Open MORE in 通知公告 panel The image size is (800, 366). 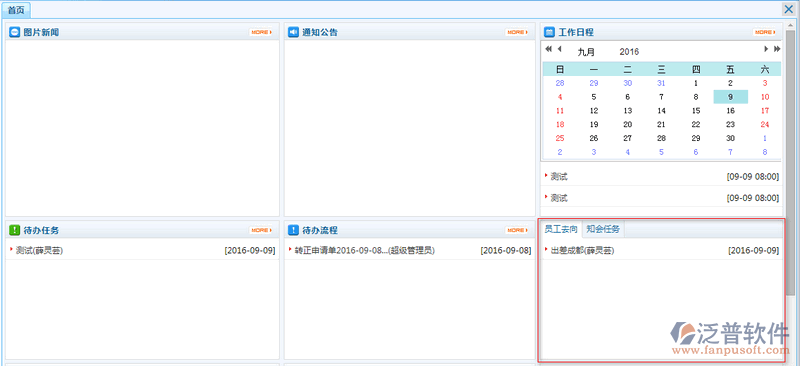[x=517, y=32]
